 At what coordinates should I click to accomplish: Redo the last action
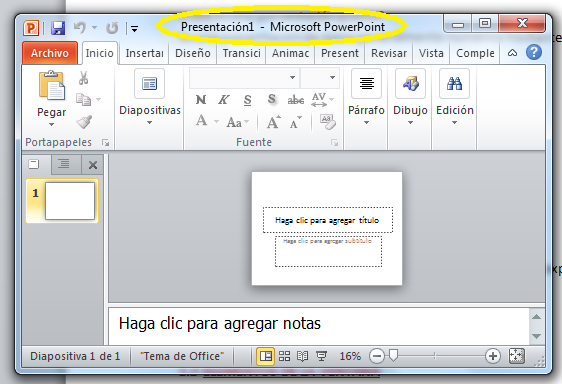112,28
